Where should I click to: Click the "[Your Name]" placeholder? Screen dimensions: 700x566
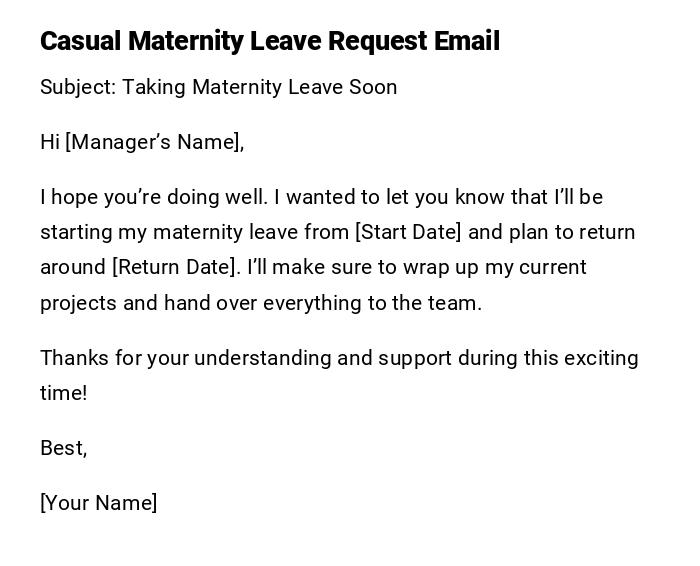tap(98, 503)
